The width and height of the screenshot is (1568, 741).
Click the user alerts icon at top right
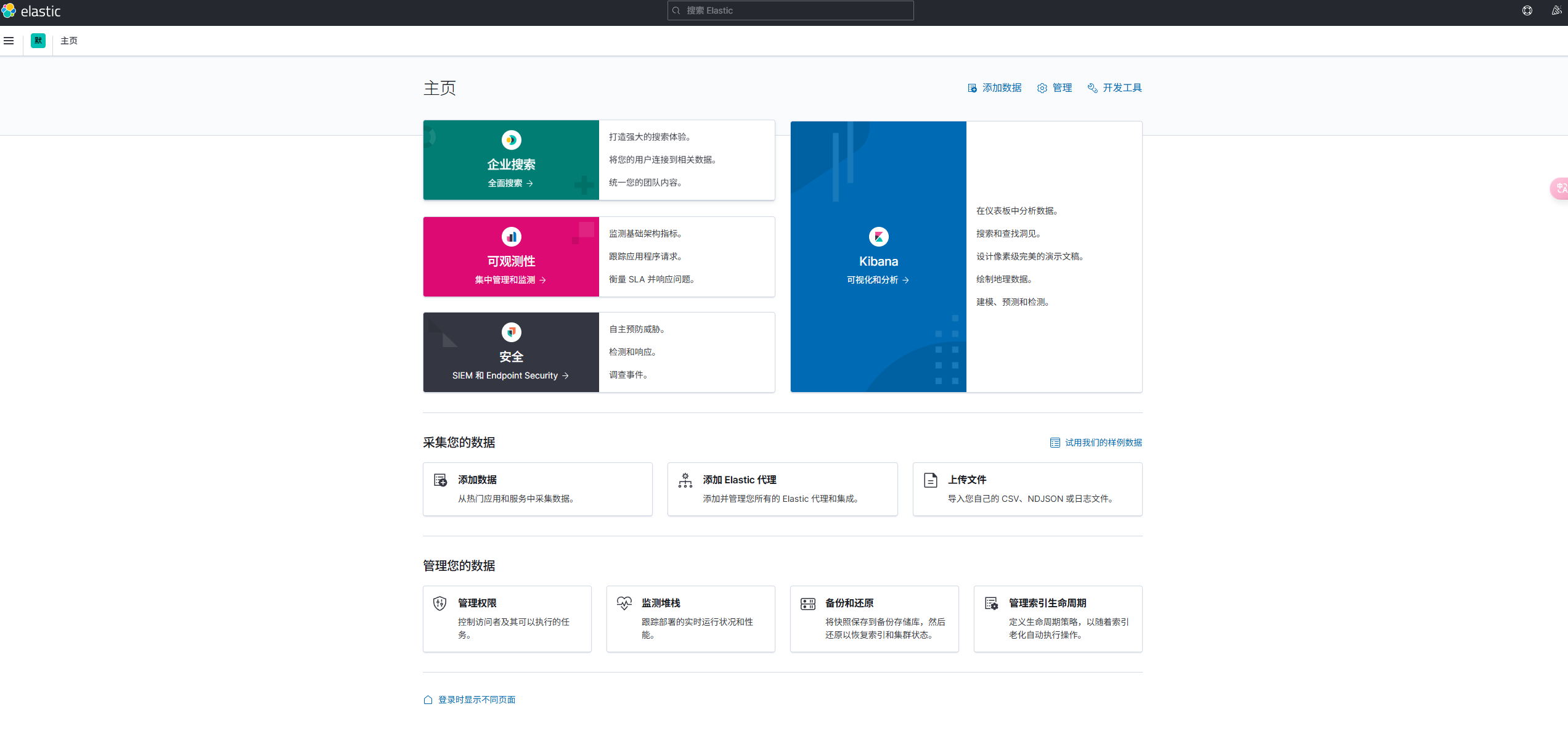coord(1558,10)
